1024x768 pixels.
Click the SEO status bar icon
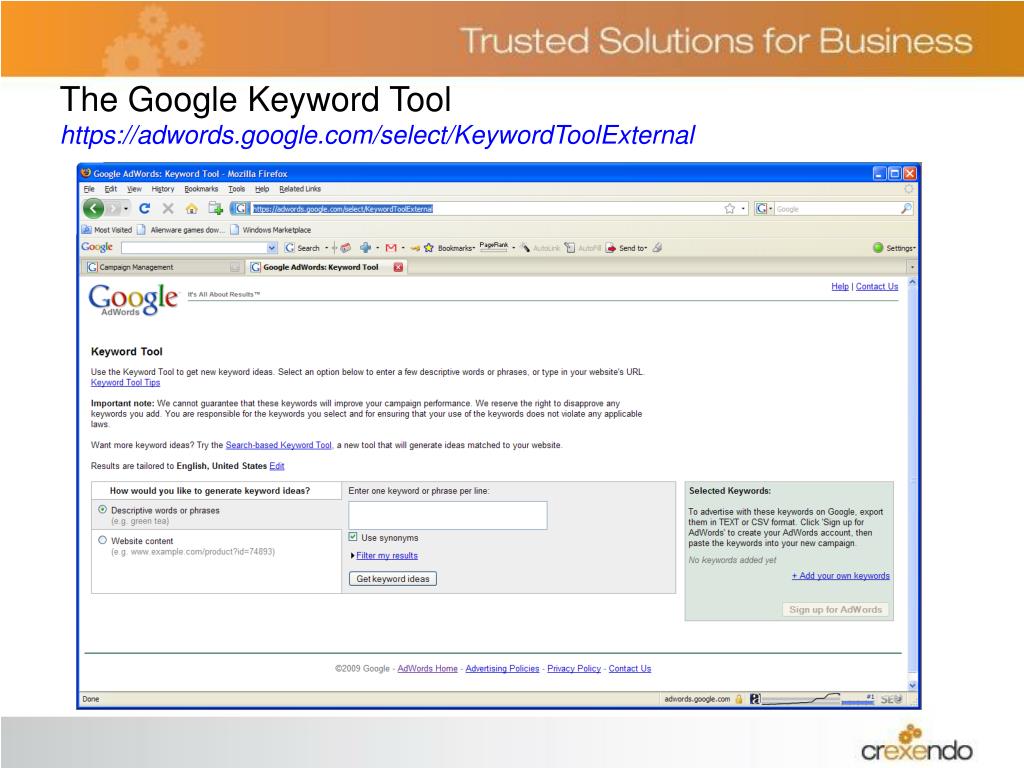pyautogui.click(x=891, y=699)
